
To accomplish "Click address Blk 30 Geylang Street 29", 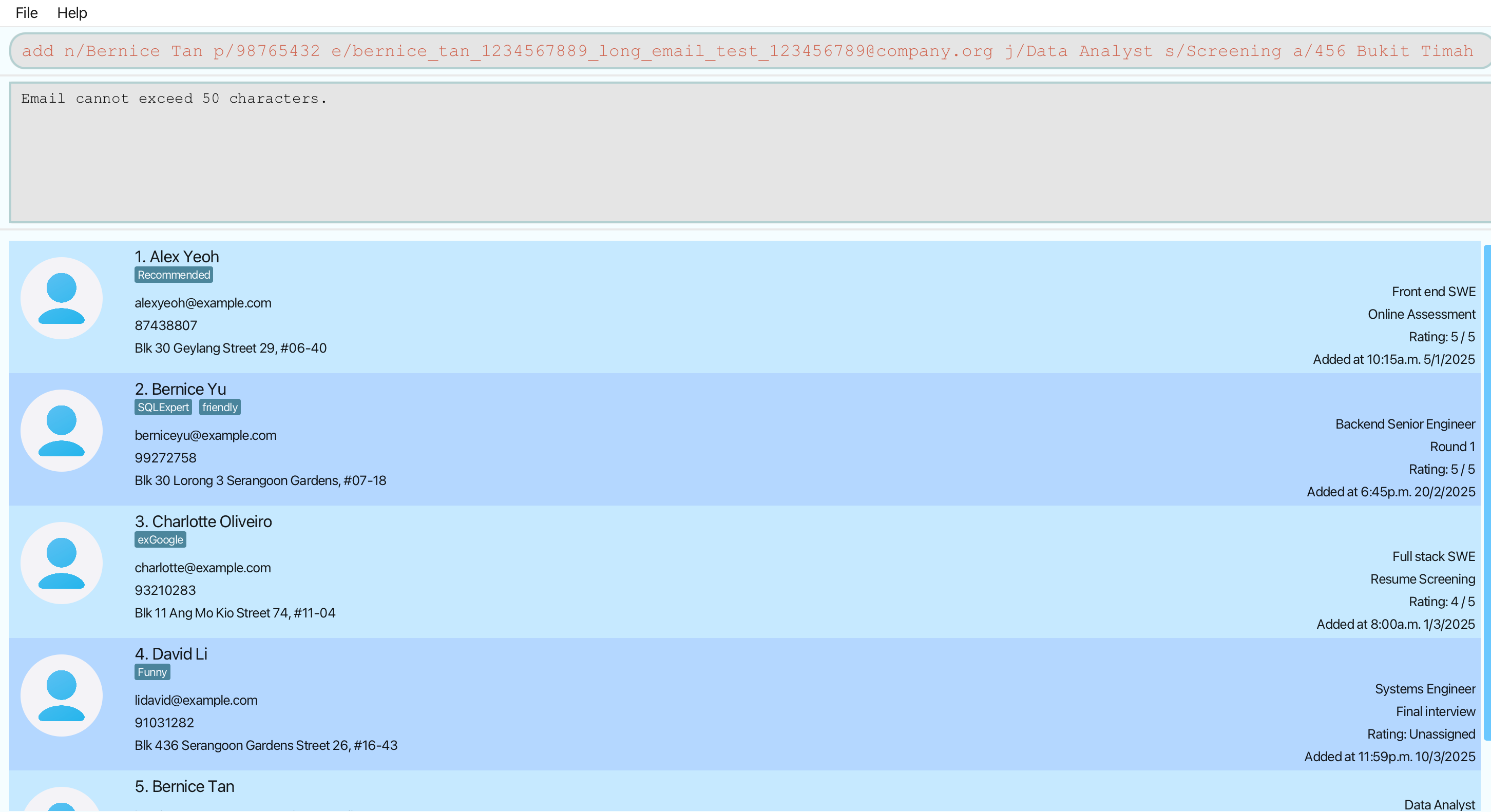I will [x=231, y=349].
